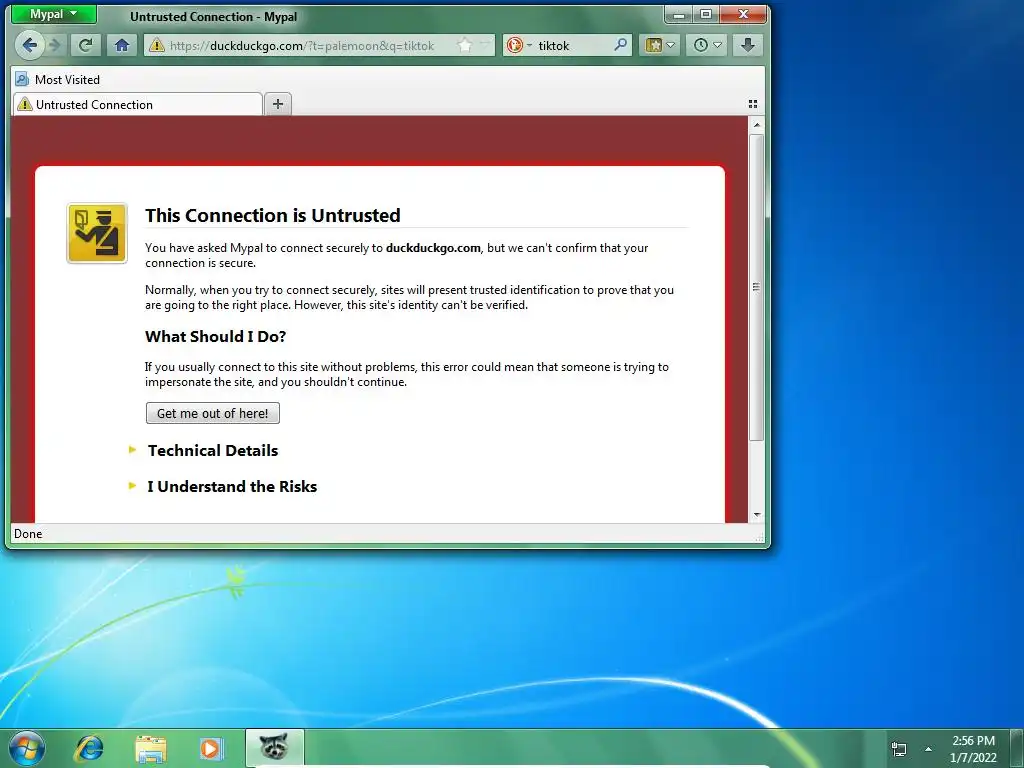Click the bold duckduckgo.com text
Viewport: 1024px width, 768px height.
433,248
